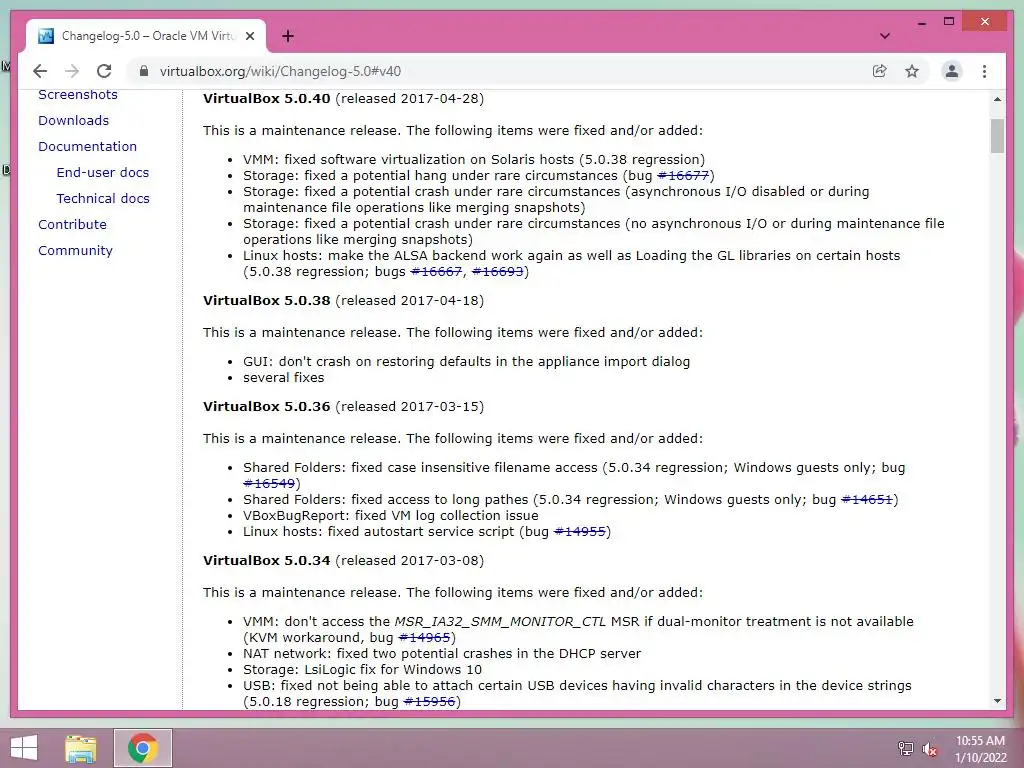Open the Chrome profile avatar

(x=952, y=71)
